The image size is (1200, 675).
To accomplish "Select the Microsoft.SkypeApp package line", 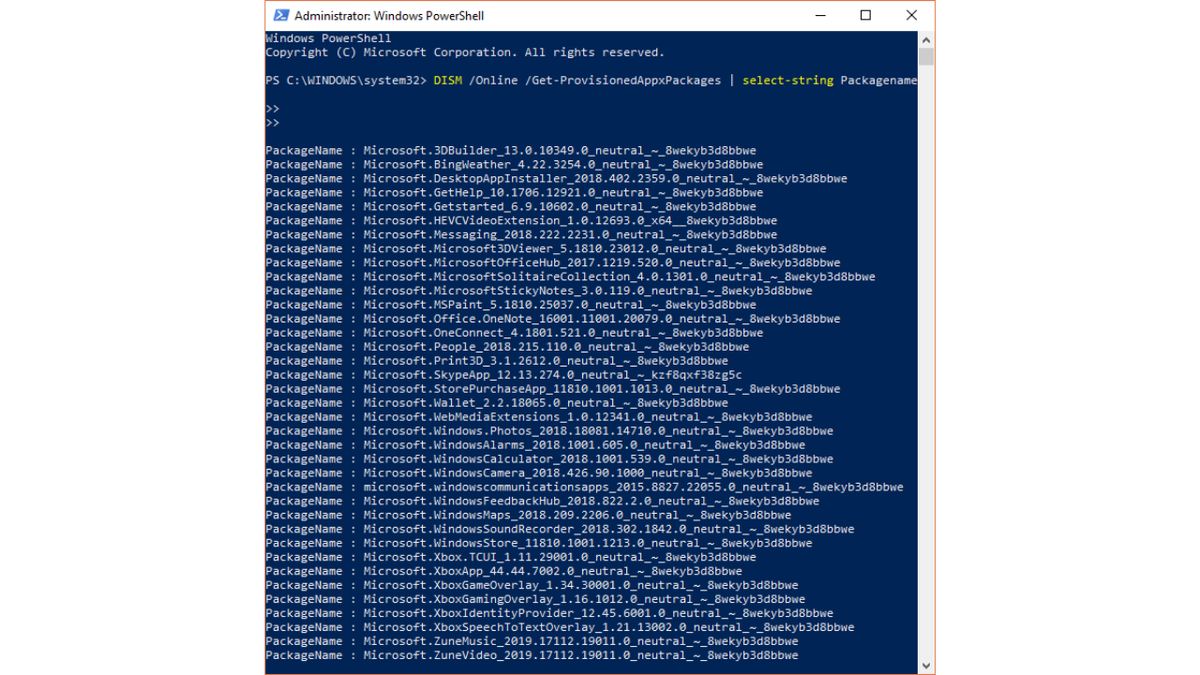I will [x=504, y=374].
